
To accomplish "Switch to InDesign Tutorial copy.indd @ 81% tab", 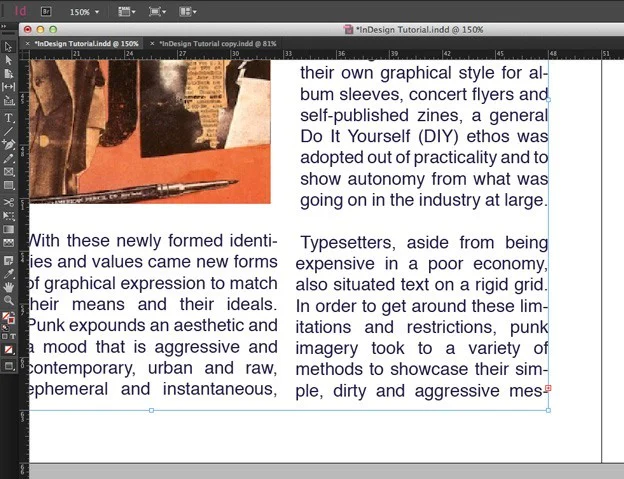I will click(x=218, y=44).
